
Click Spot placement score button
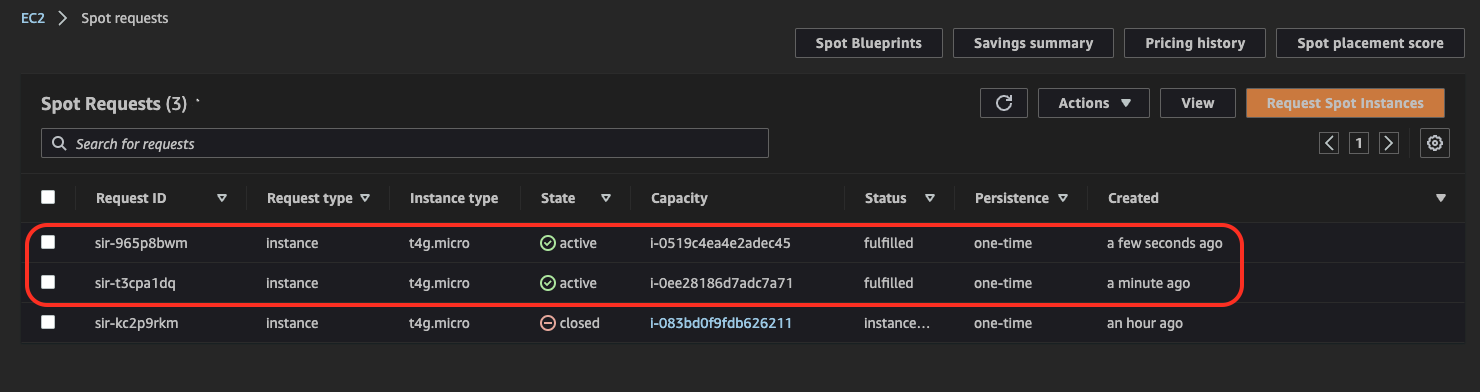coord(1370,43)
